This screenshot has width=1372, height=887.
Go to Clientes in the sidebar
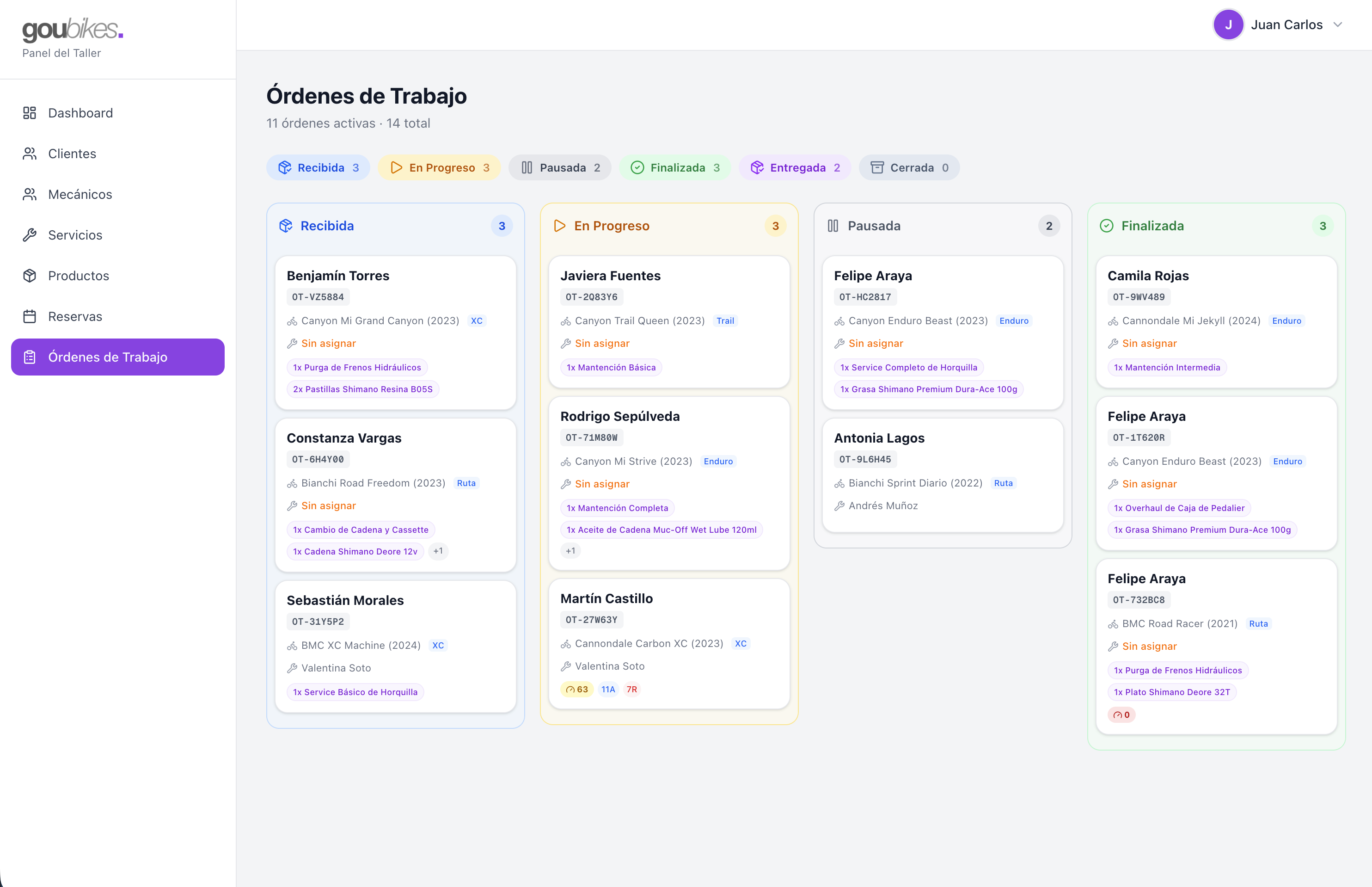(x=72, y=154)
